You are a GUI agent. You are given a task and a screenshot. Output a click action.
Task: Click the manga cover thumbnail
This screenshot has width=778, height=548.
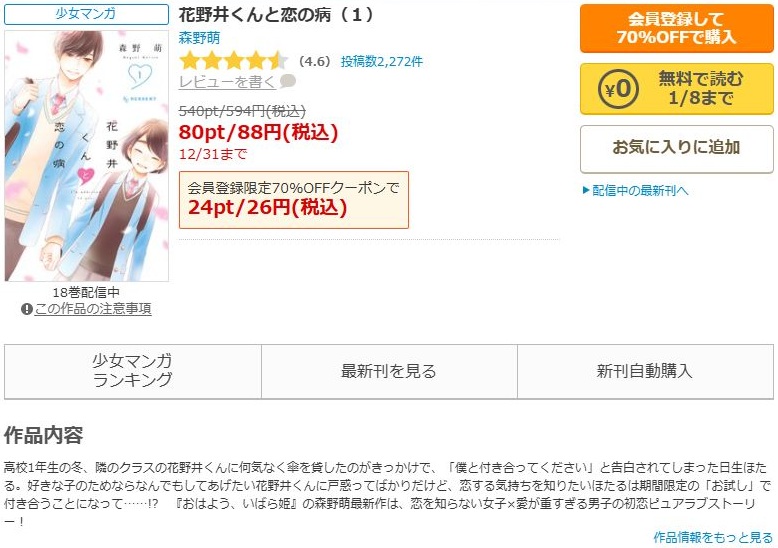click(87, 156)
